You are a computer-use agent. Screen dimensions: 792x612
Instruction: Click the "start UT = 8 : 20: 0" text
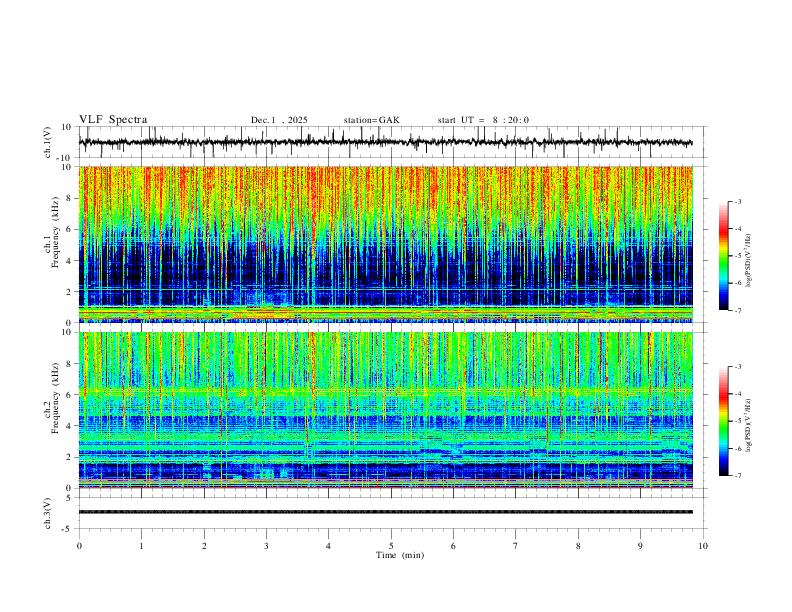(483, 120)
